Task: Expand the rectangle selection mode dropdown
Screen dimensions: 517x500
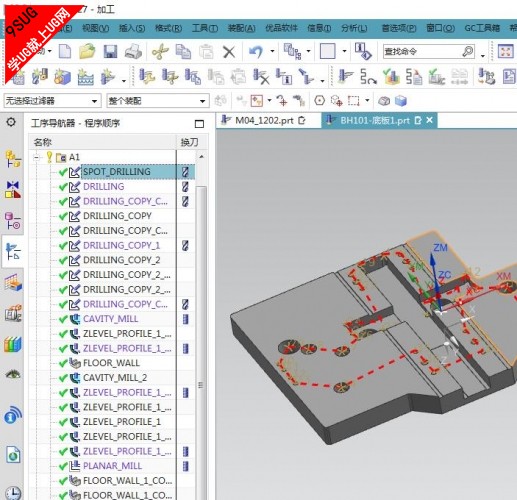Action: (367, 100)
